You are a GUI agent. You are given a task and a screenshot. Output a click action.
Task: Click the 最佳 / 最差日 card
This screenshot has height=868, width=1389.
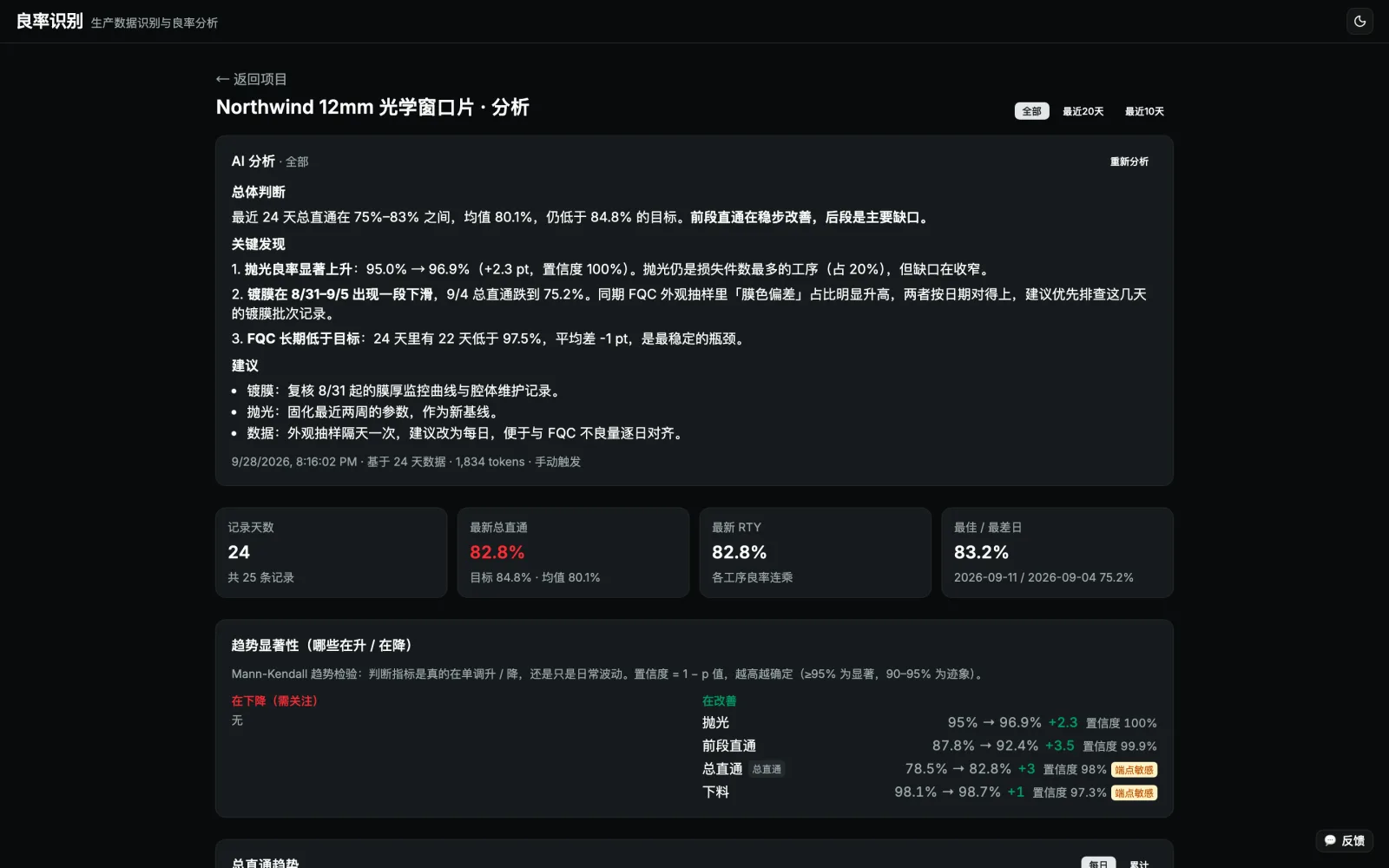[1057, 552]
